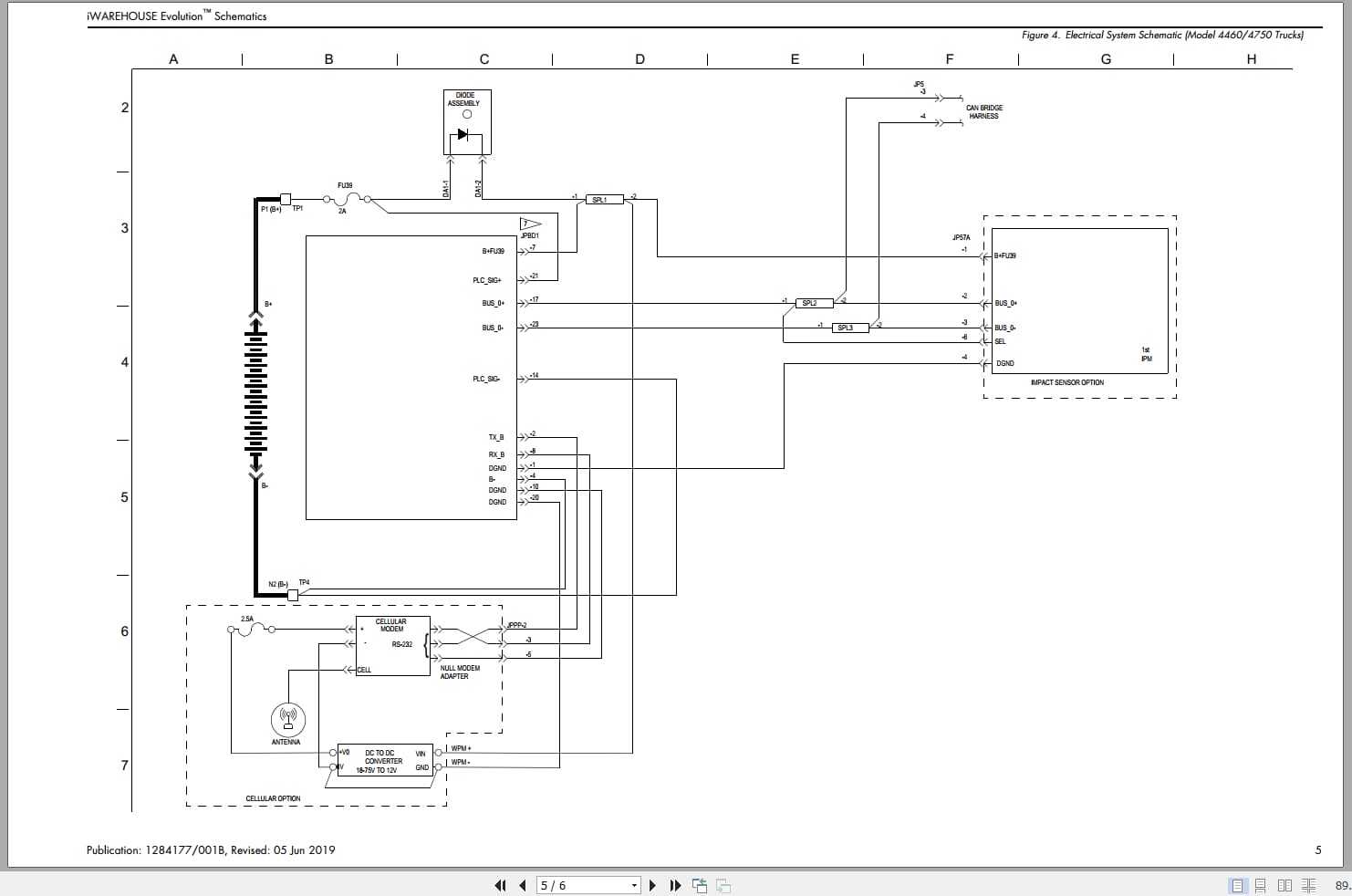Click the 'P1 (B+)' terminal label

(x=272, y=210)
